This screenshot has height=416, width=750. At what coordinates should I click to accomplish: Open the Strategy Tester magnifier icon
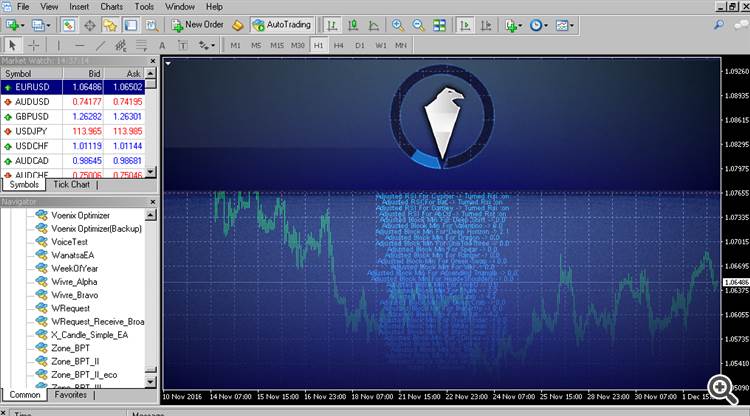pos(152,25)
